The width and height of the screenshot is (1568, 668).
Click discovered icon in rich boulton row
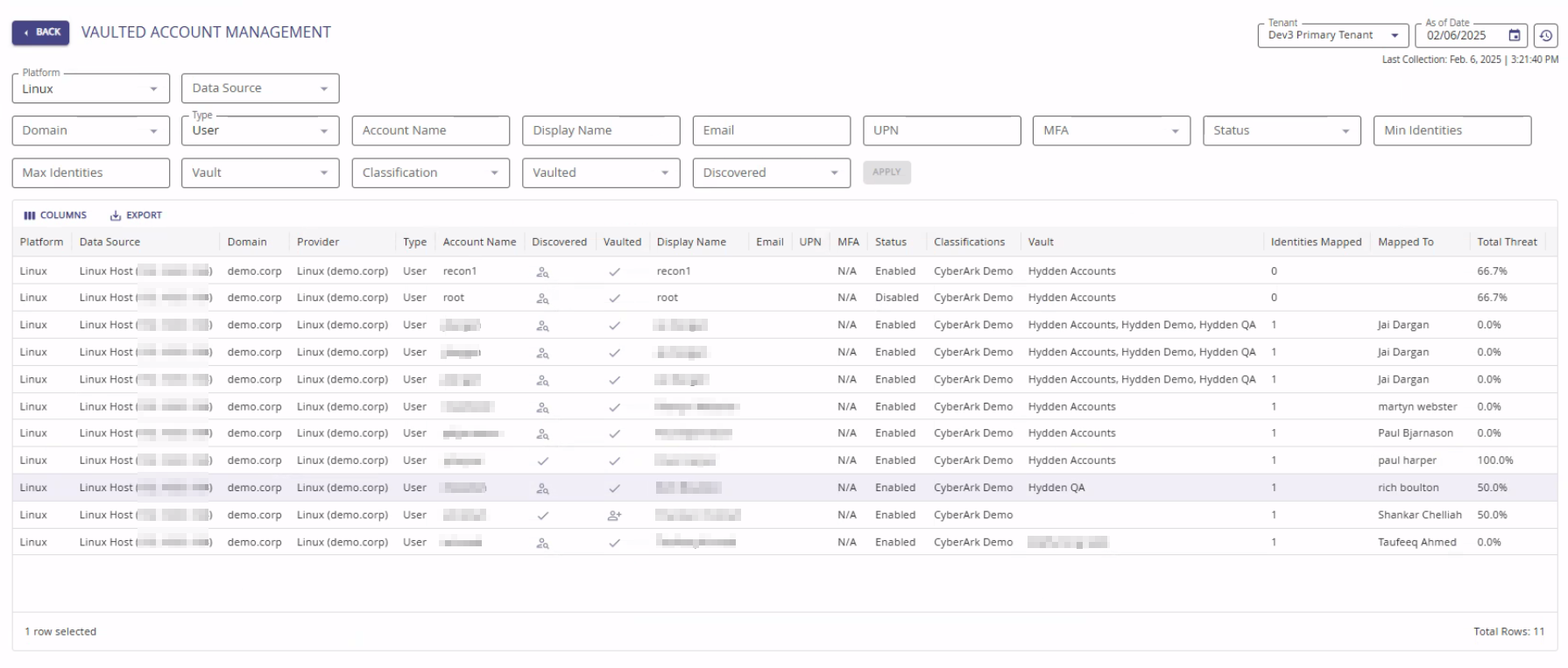coord(543,489)
